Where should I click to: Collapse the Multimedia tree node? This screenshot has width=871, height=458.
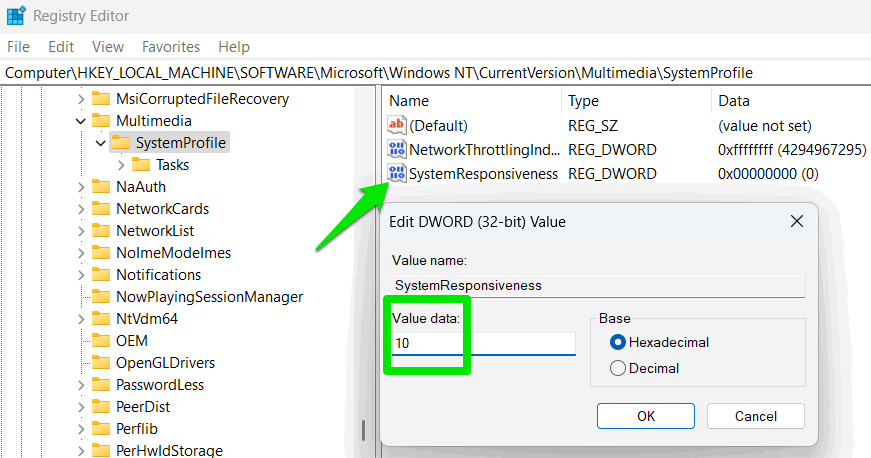pyautogui.click(x=81, y=121)
